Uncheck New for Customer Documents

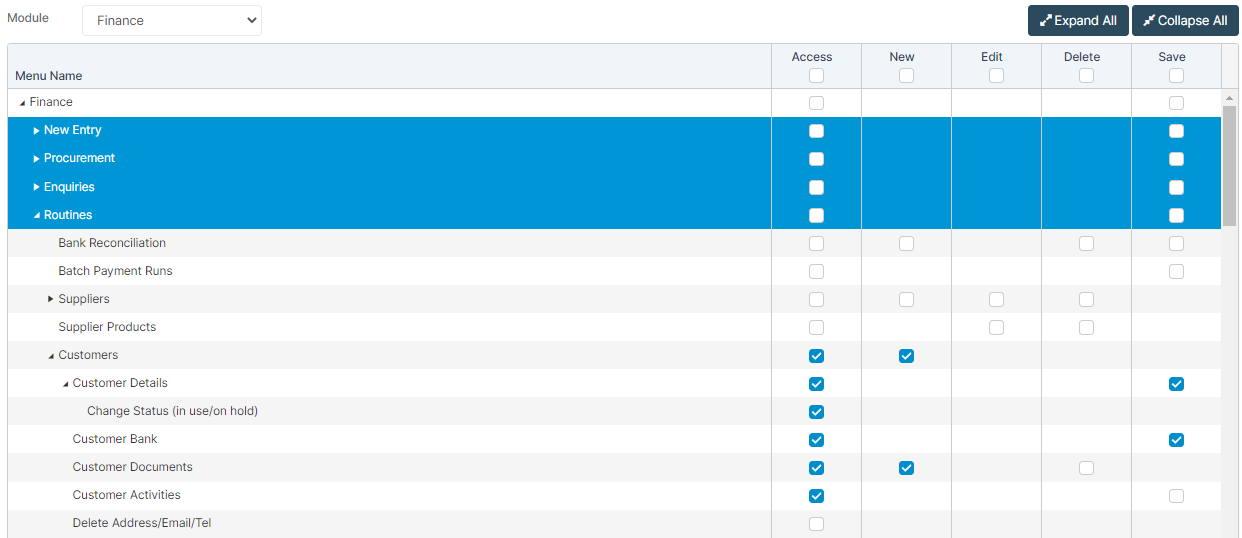click(906, 467)
